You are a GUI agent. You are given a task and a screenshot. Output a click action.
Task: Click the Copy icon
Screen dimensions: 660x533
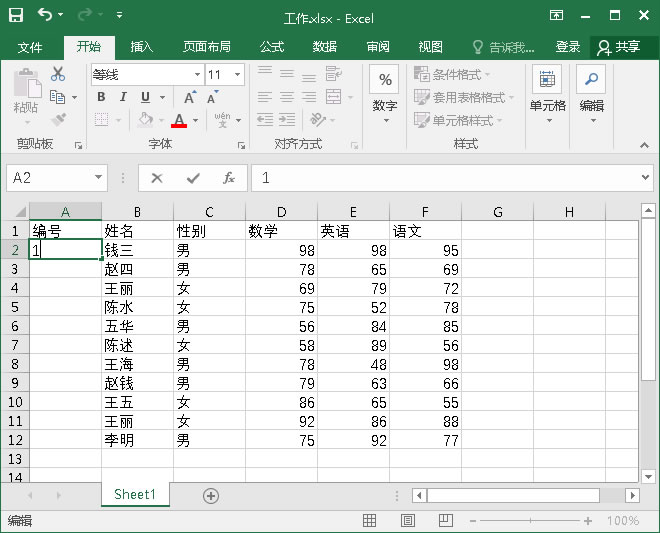(58, 97)
